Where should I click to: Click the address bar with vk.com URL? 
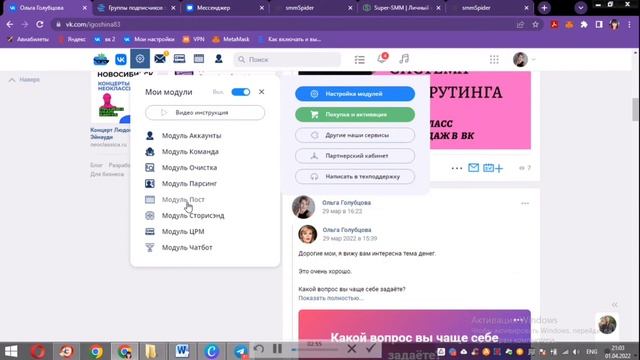point(286,24)
